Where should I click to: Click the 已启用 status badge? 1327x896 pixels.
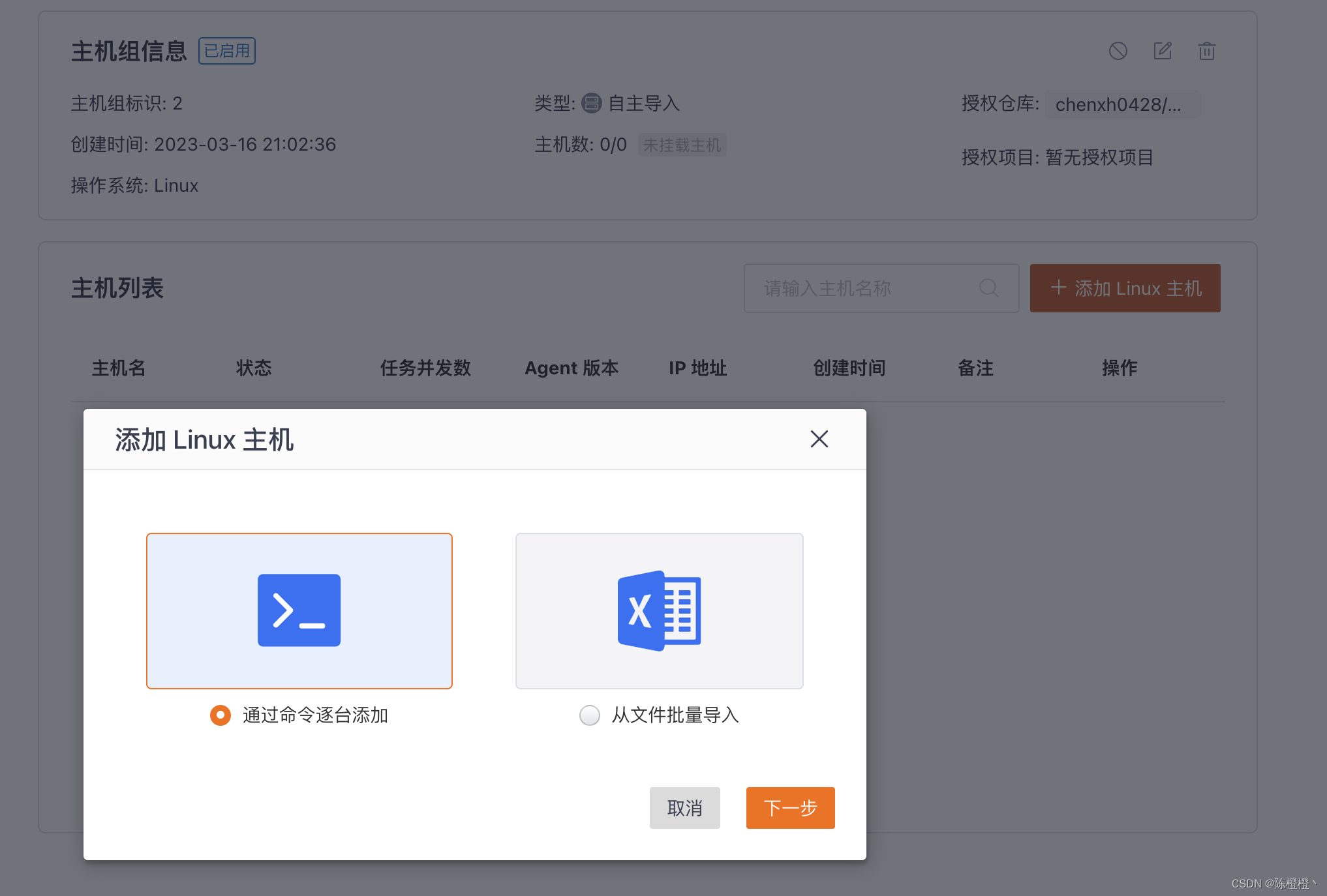point(226,51)
